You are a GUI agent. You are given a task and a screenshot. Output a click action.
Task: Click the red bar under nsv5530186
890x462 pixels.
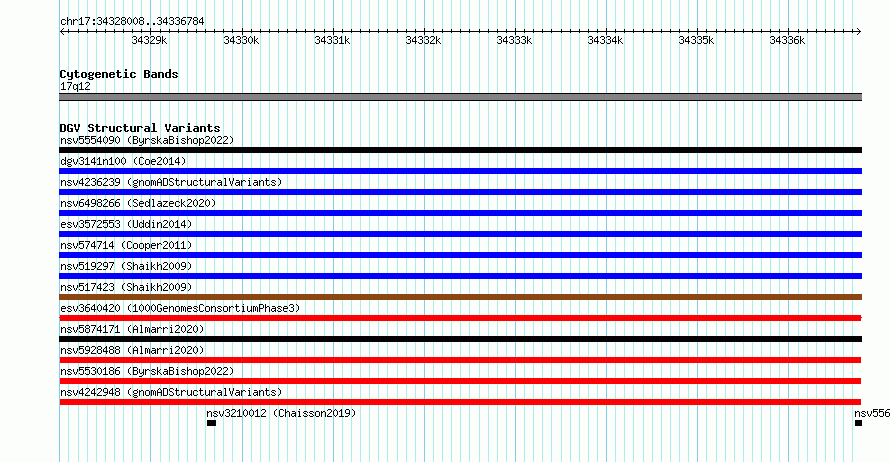pyautogui.click(x=460, y=381)
